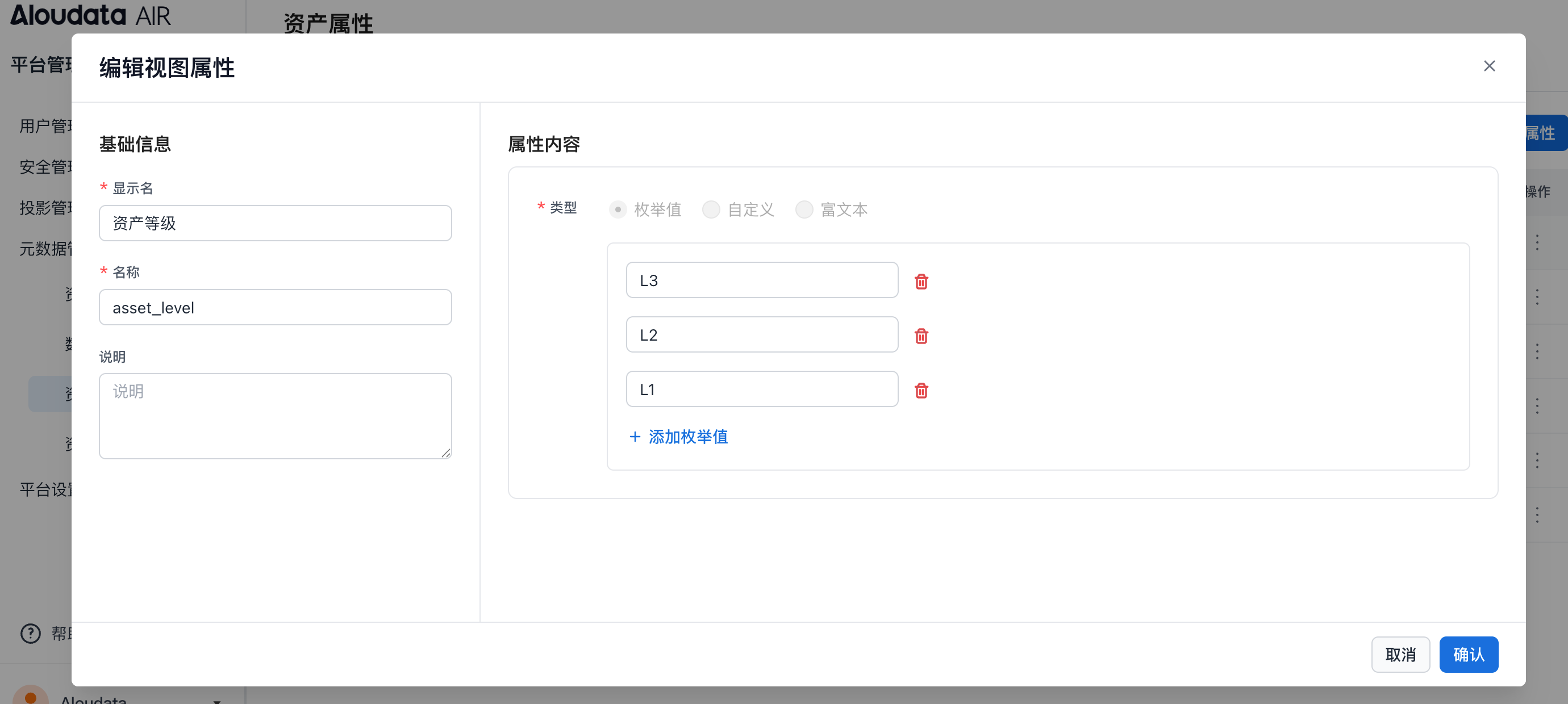1568x704 pixels.
Task: Select the 自定义 radio option
Action: [711, 209]
